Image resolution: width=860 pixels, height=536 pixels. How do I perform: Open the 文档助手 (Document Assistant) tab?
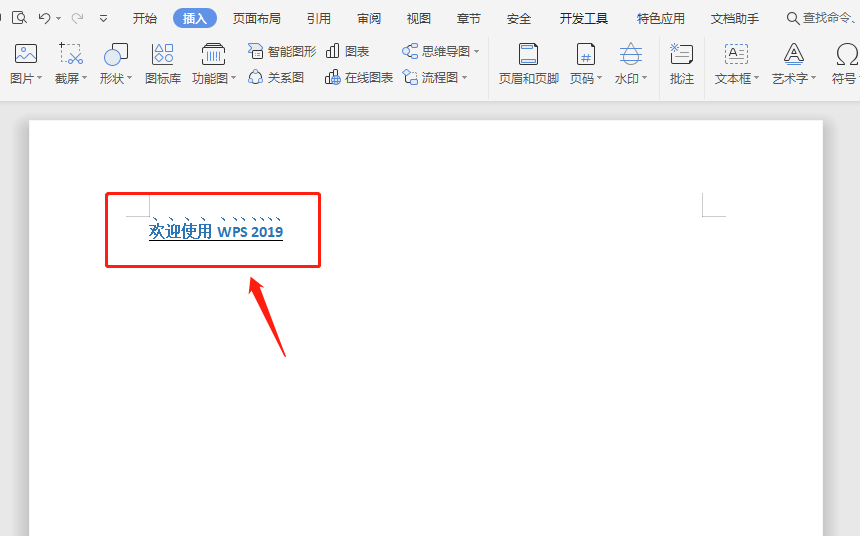[735, 19]
